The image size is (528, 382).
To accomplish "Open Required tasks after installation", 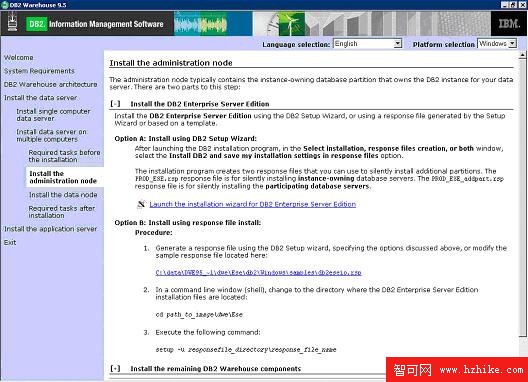I will pos(62,212).
